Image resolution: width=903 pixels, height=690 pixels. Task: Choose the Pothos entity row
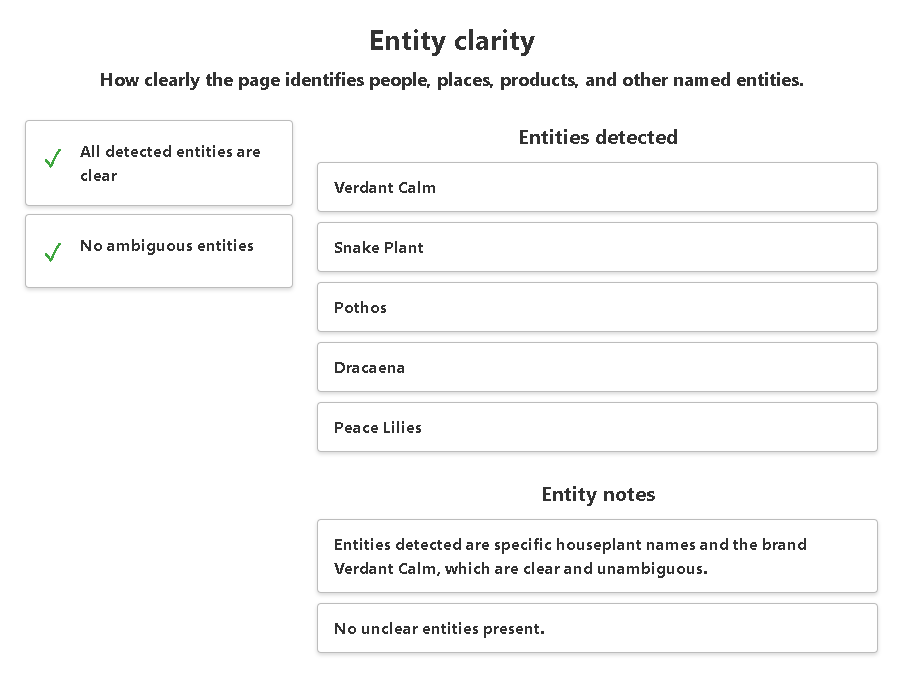tap(597, 308)
